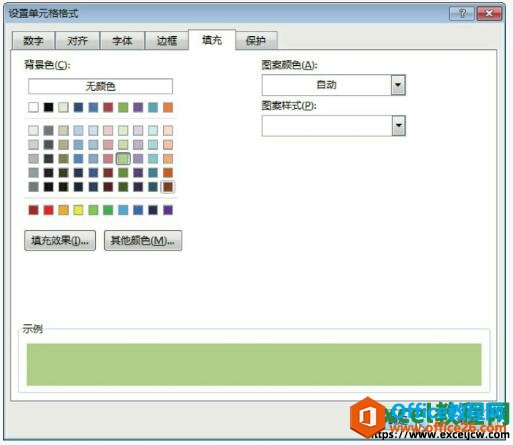Click the 无颜色 button
This screenshot has height=445, width=513.
tap(100, 86)
